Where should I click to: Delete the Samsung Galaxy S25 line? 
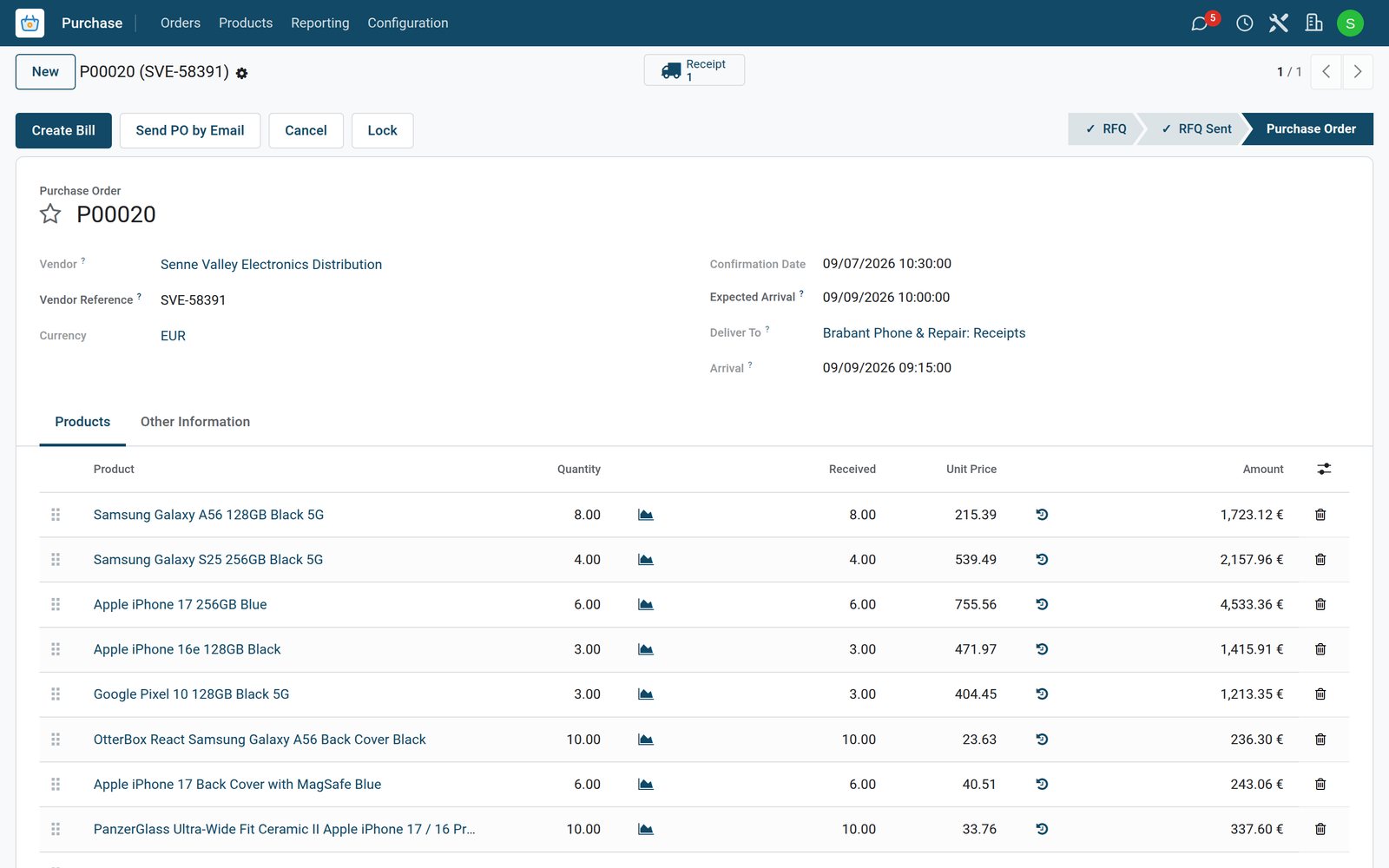point(1320,560)
